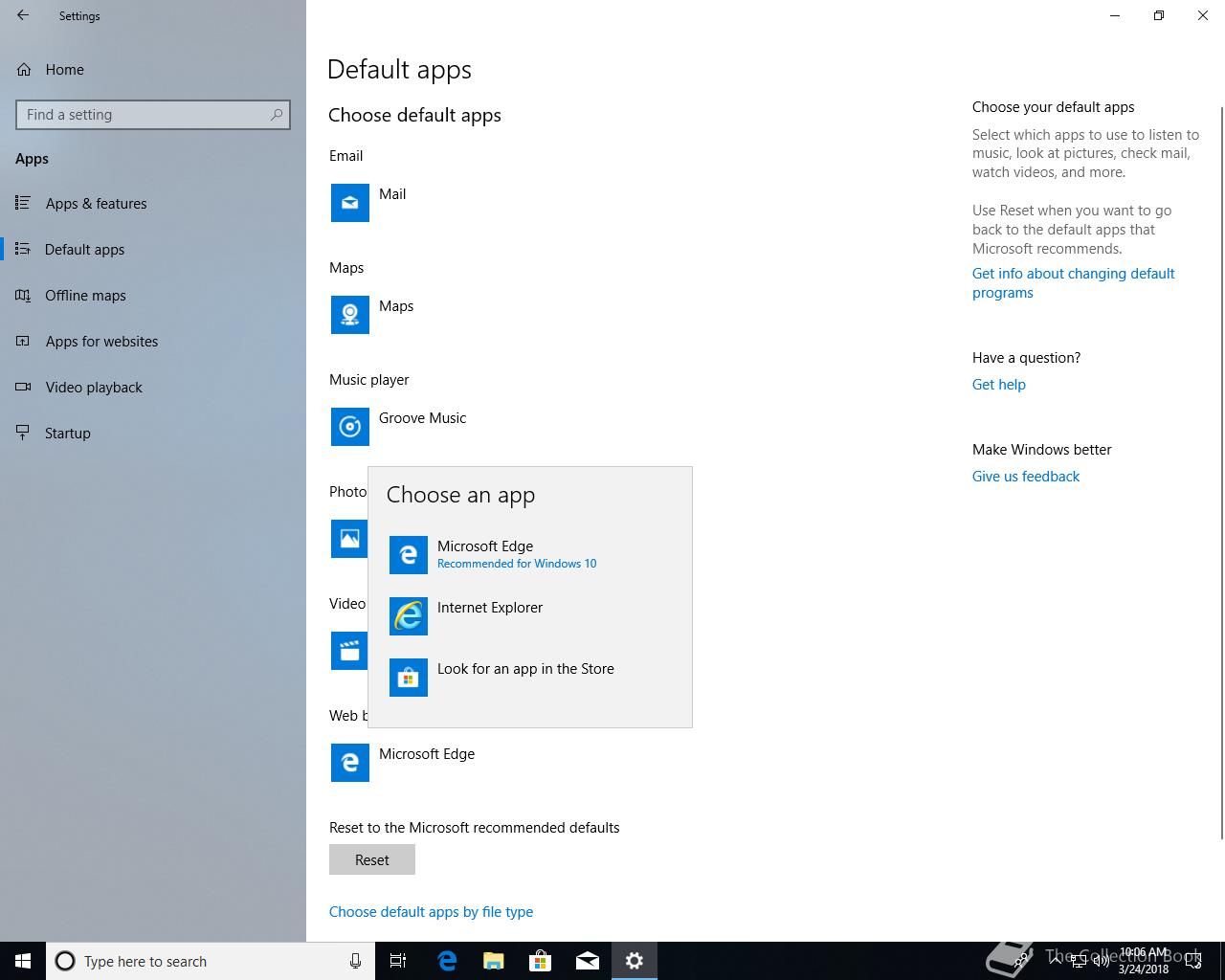
Task: Open Mail from the taskbar
Action: [x=588, y=961]
